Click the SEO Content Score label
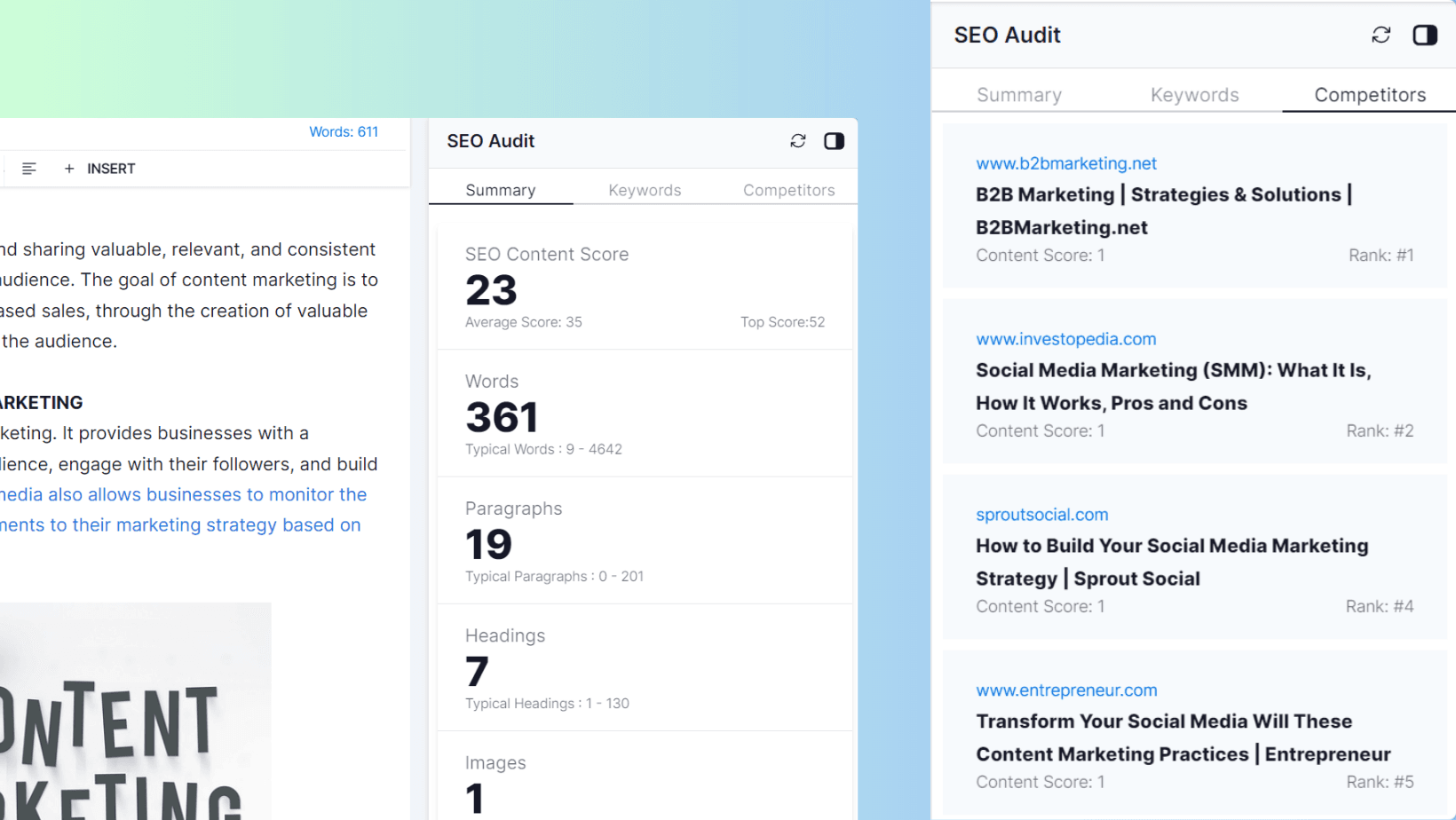 [547, 255]
